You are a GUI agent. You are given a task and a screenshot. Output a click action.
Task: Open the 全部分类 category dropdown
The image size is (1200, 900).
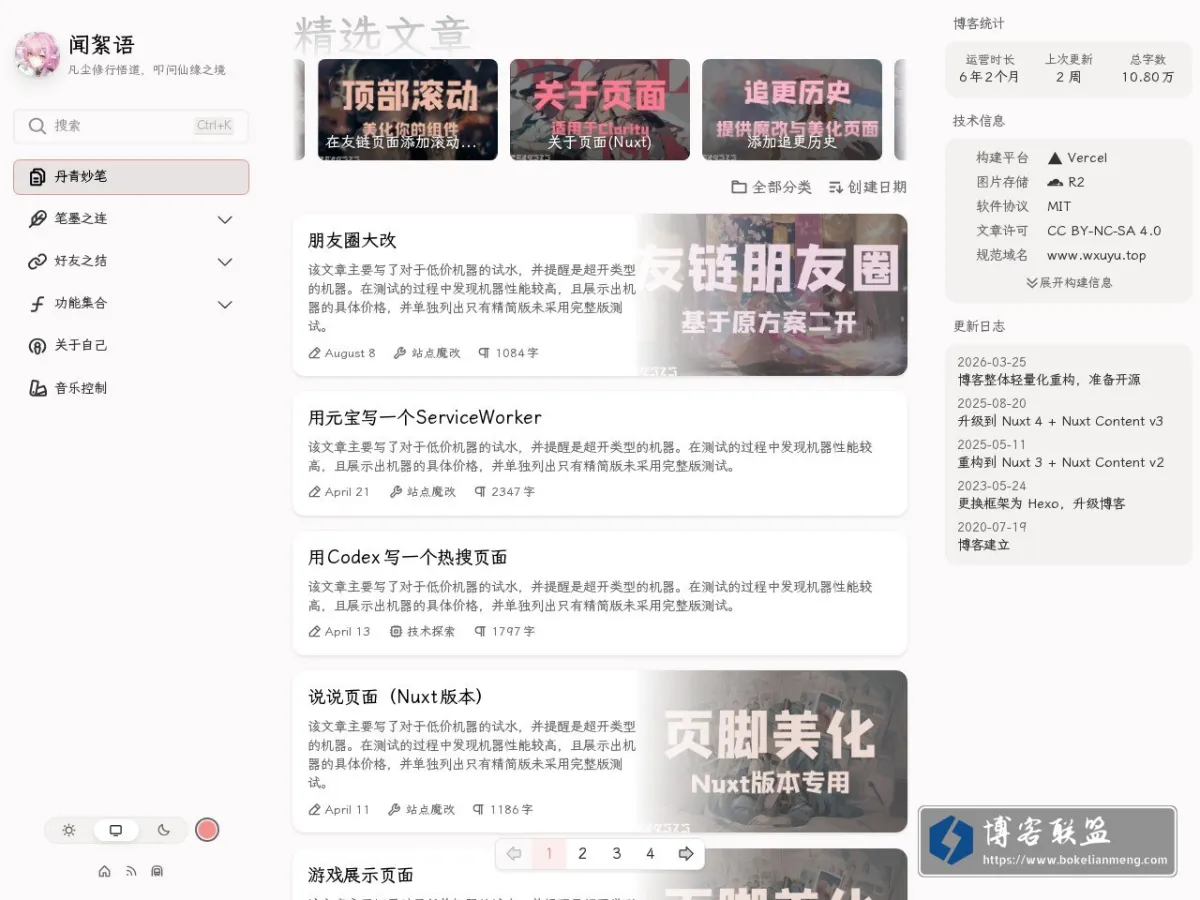click(x=771, y=187)
